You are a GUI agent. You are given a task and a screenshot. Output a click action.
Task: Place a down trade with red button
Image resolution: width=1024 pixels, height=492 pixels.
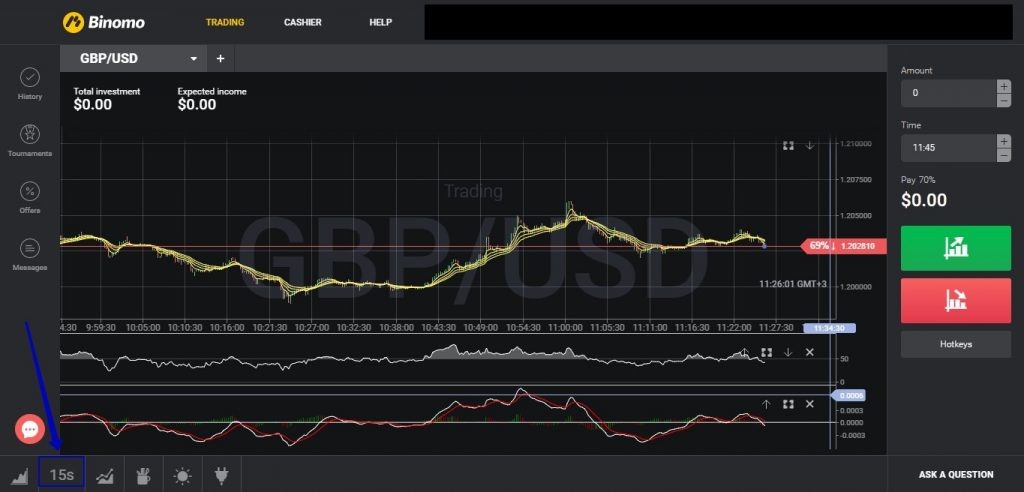955,301
